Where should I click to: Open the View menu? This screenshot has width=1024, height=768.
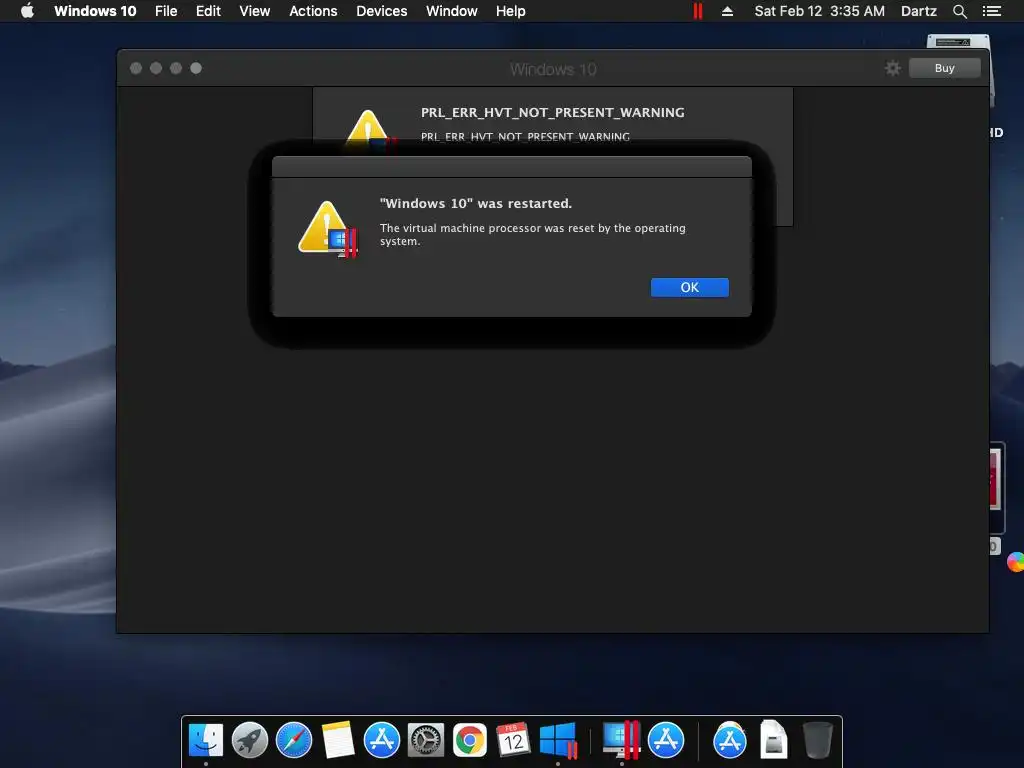pos(255,11)
